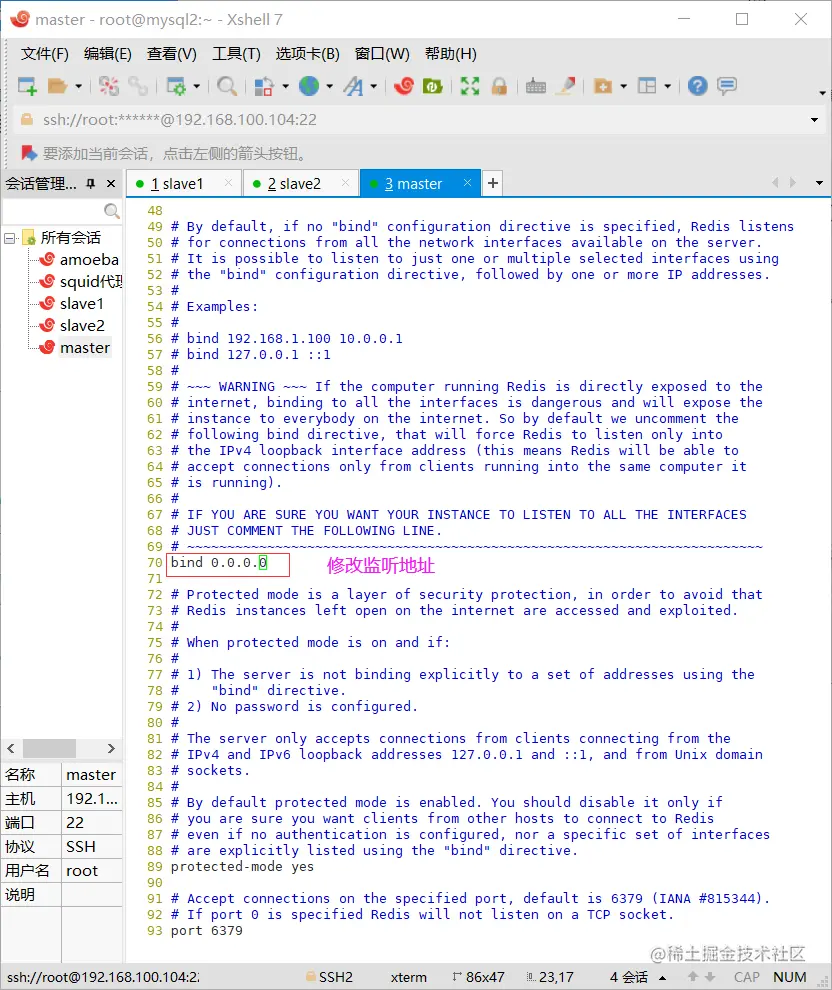832x990 pixels.
Task: Open the 帮助(H) menu
Action: point(451,54)
